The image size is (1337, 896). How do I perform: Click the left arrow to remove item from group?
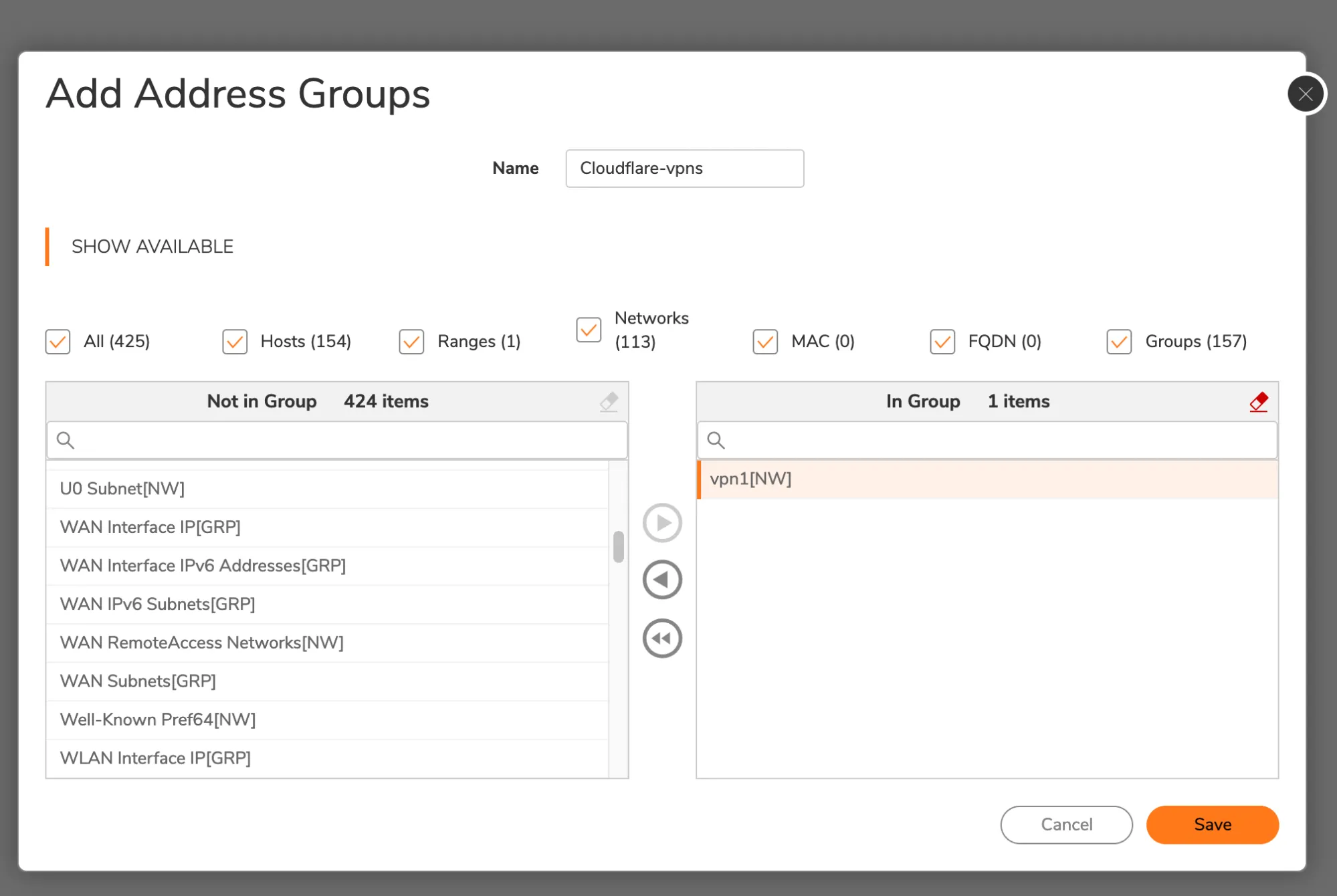pyautogui.click(x=661, y=579)
